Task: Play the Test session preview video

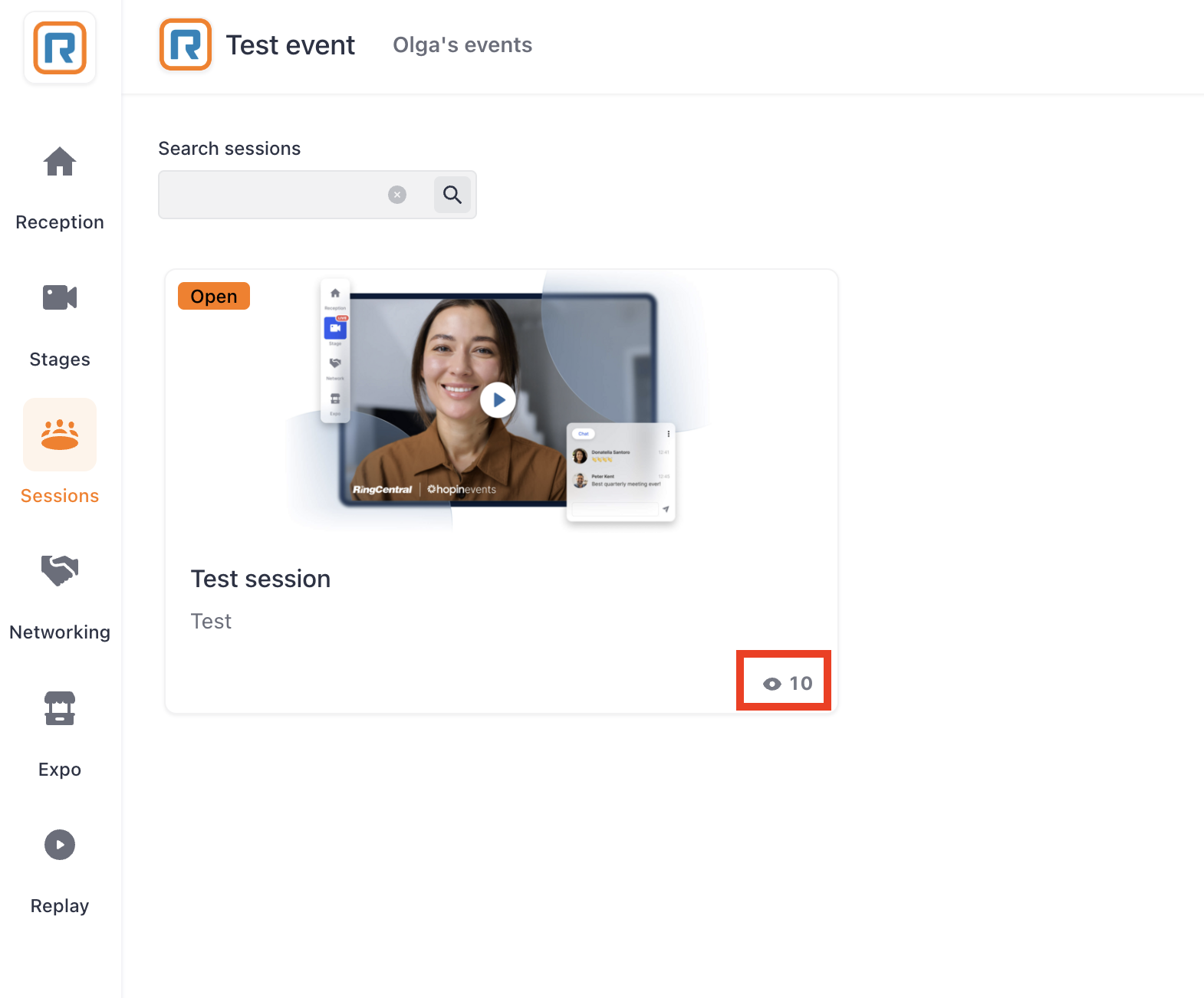Action: tap(498, 400)
